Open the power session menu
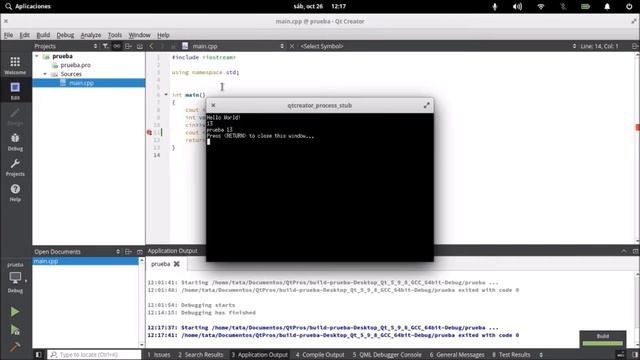This screenshot has width=640, height=360. [629, 7]
